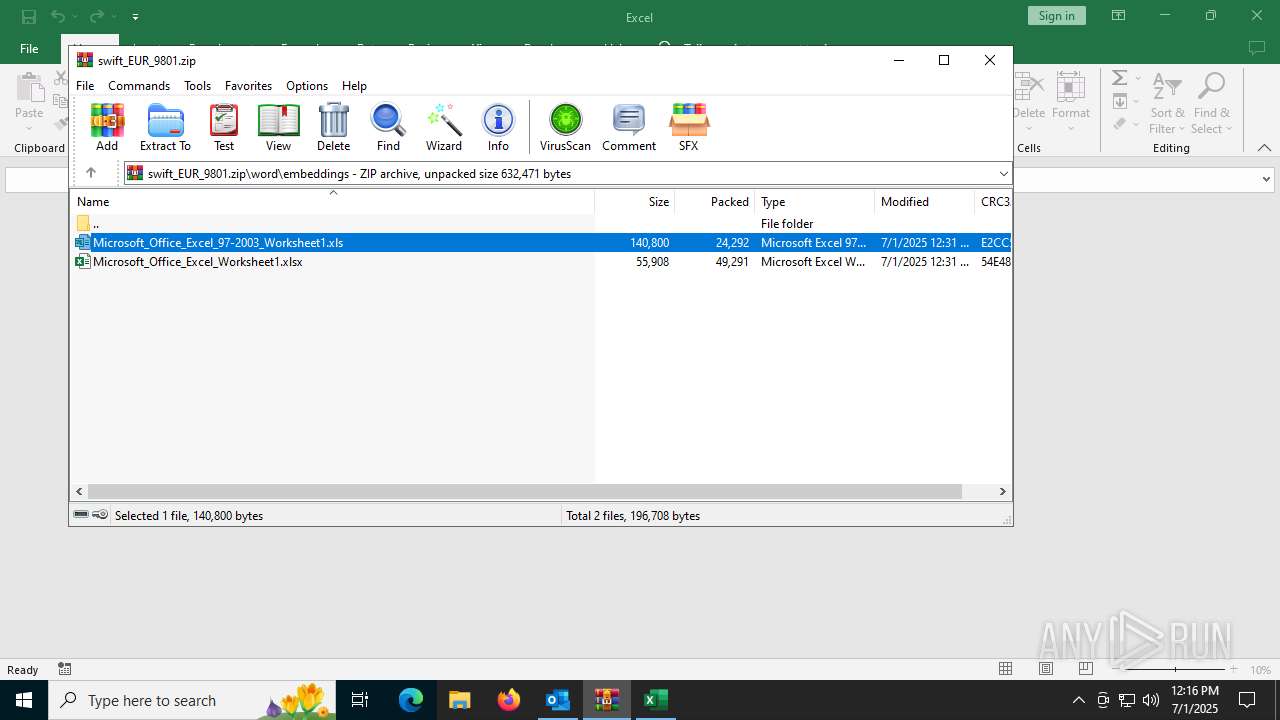Open Excel AutoSum dropdown arrow
This screenshot has height=720, width=1280.
click(x=1138, y=78)
